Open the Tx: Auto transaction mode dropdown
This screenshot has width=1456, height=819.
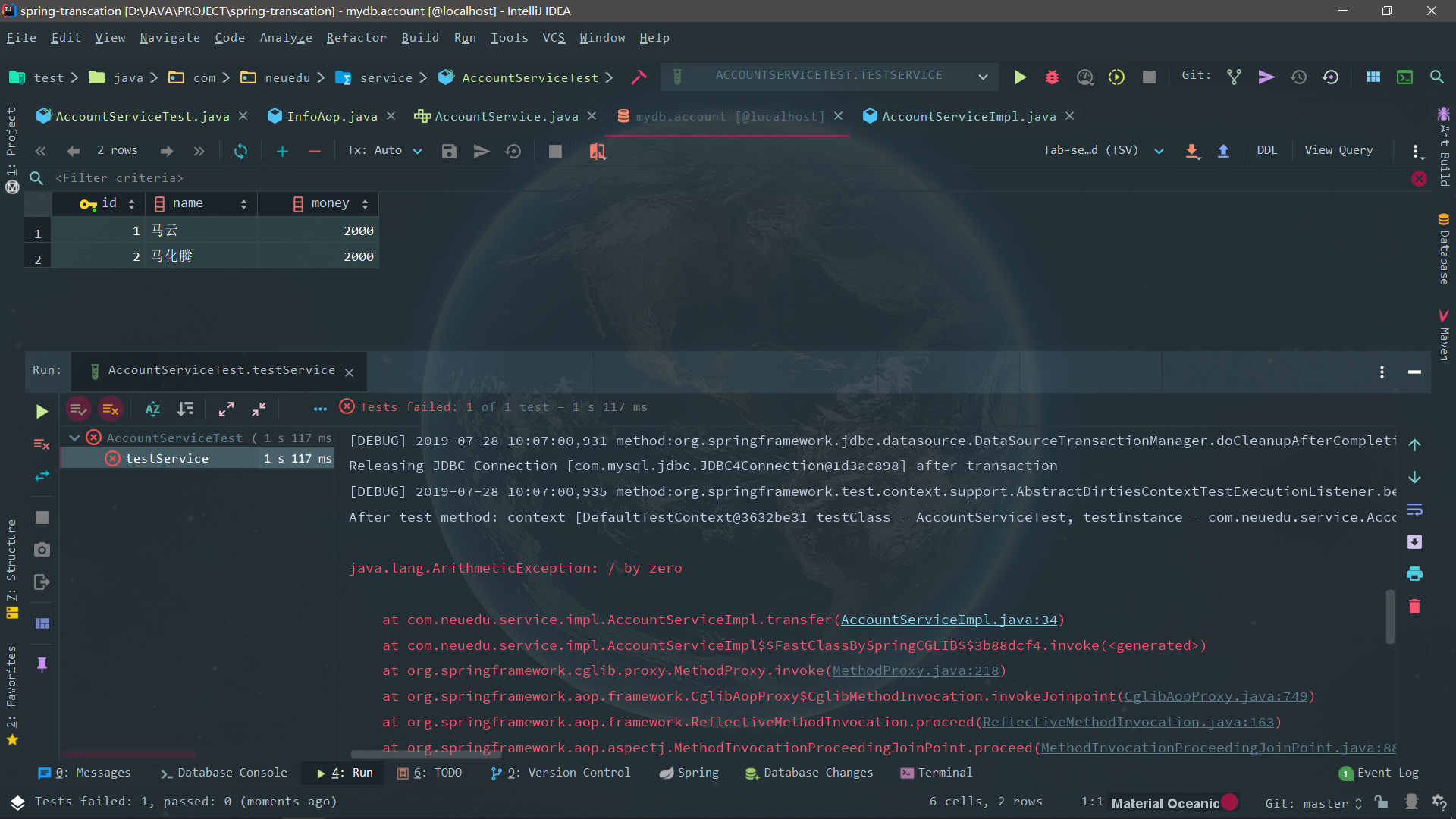[x=384, y=151]
